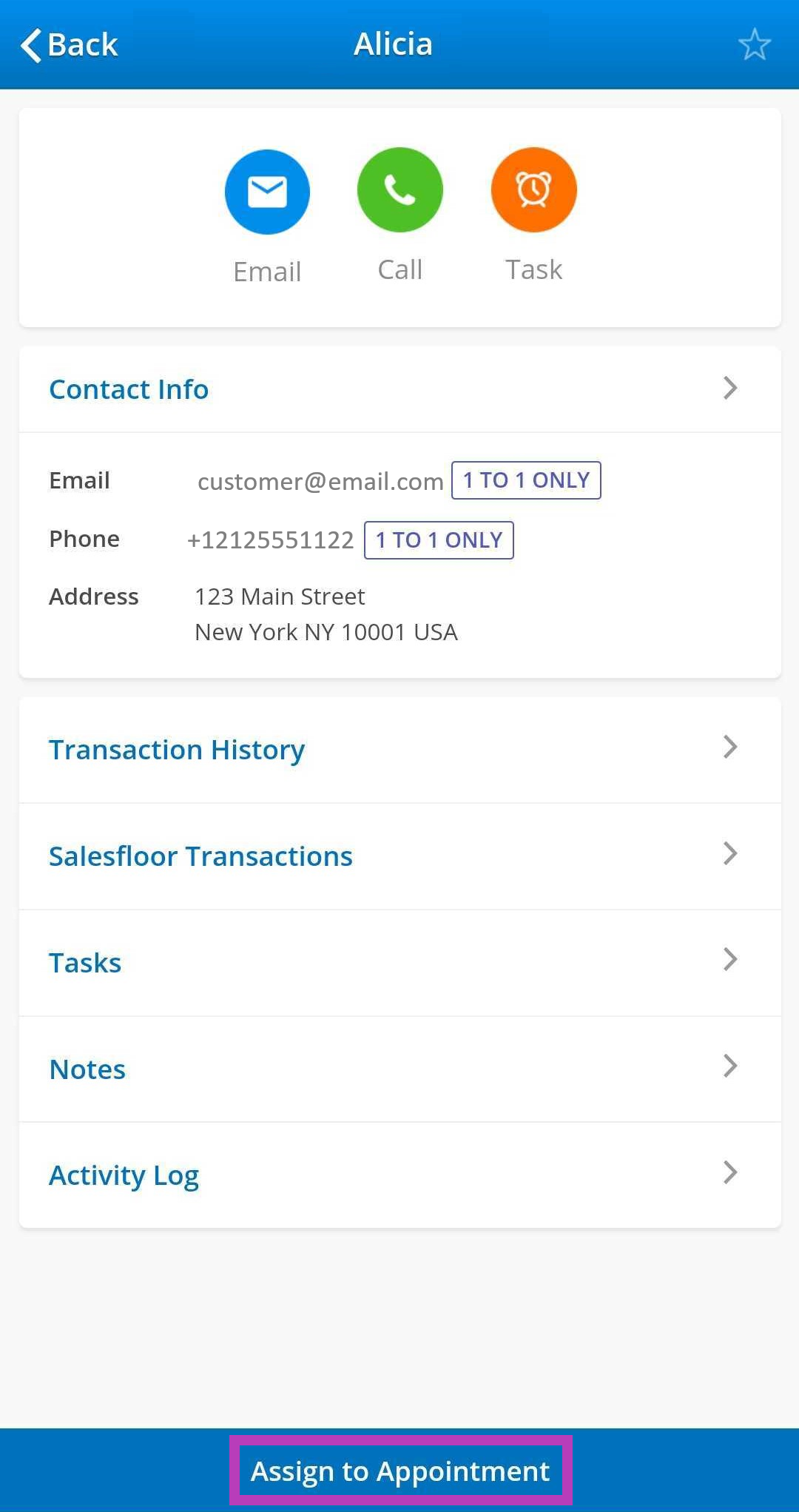This screenshot has height=1512, width=799.
Task: Tap the orange Task alarm clock icon
Action: pyautogui.click(x=533, y=190)
